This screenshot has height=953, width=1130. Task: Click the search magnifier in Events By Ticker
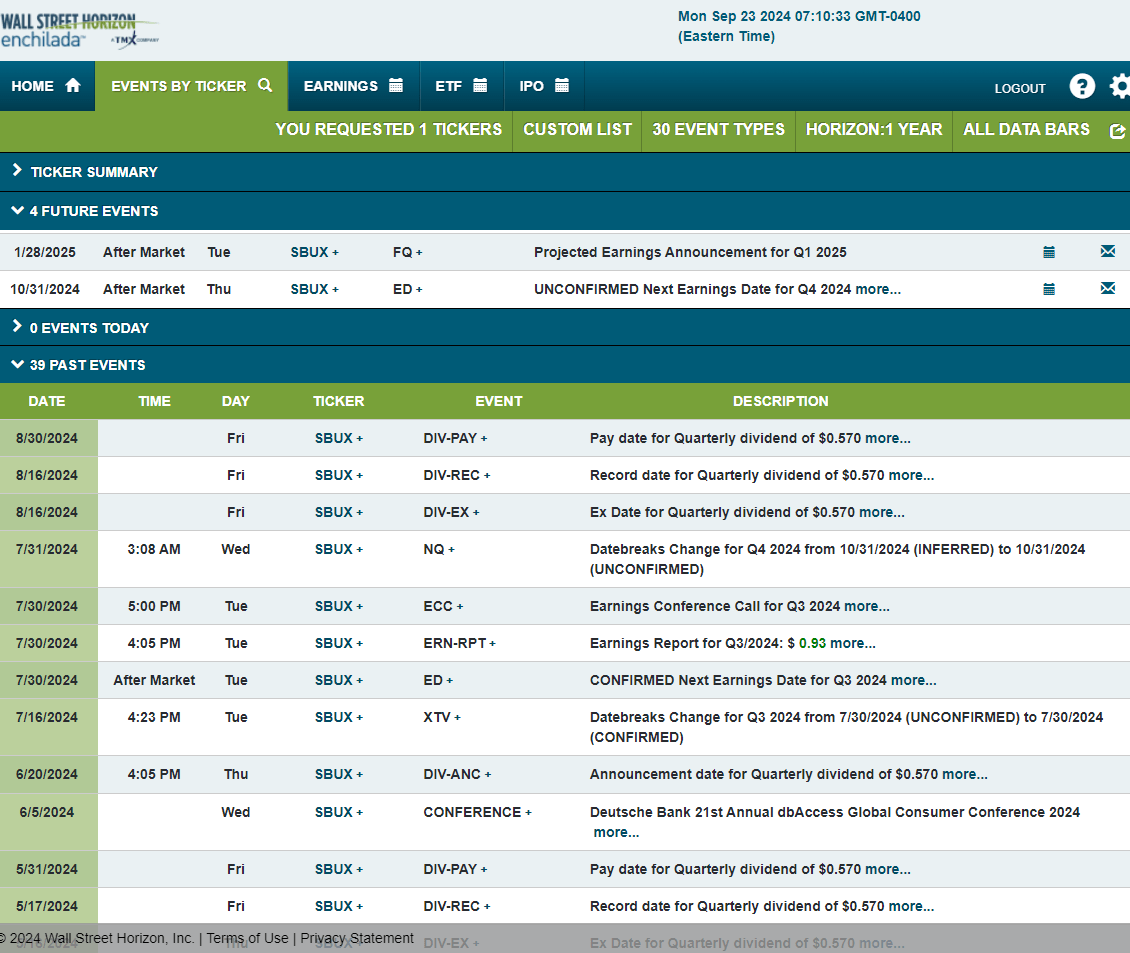coord(265,85)
